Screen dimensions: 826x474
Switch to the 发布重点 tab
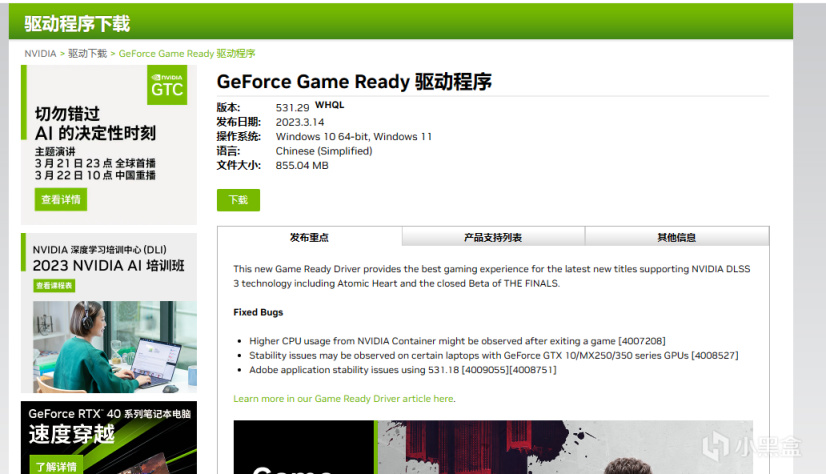click(x=309, y=238)
